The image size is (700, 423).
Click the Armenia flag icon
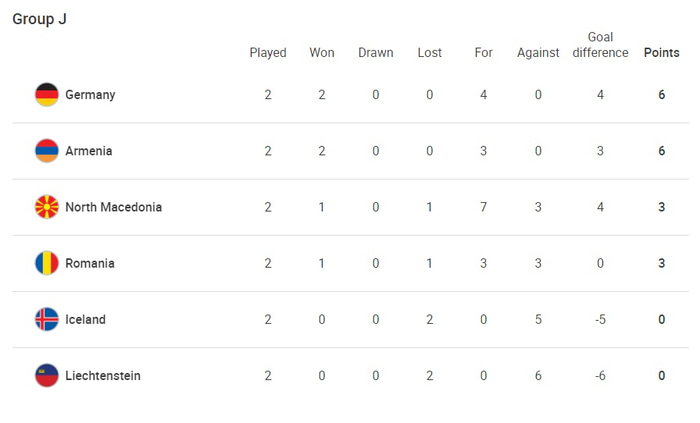point(46,151)
